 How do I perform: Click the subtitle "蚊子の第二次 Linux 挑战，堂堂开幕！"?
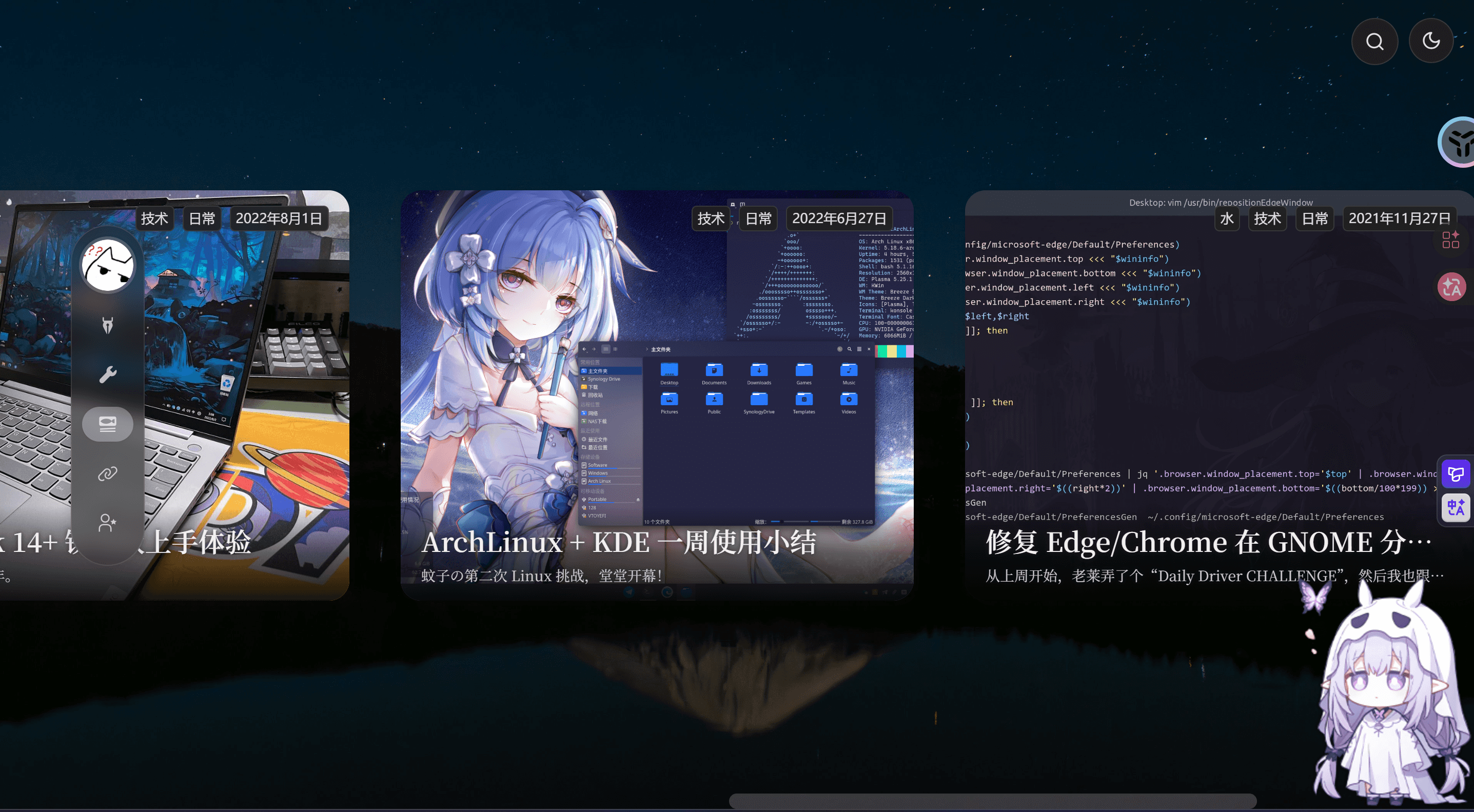click(542, 576)
